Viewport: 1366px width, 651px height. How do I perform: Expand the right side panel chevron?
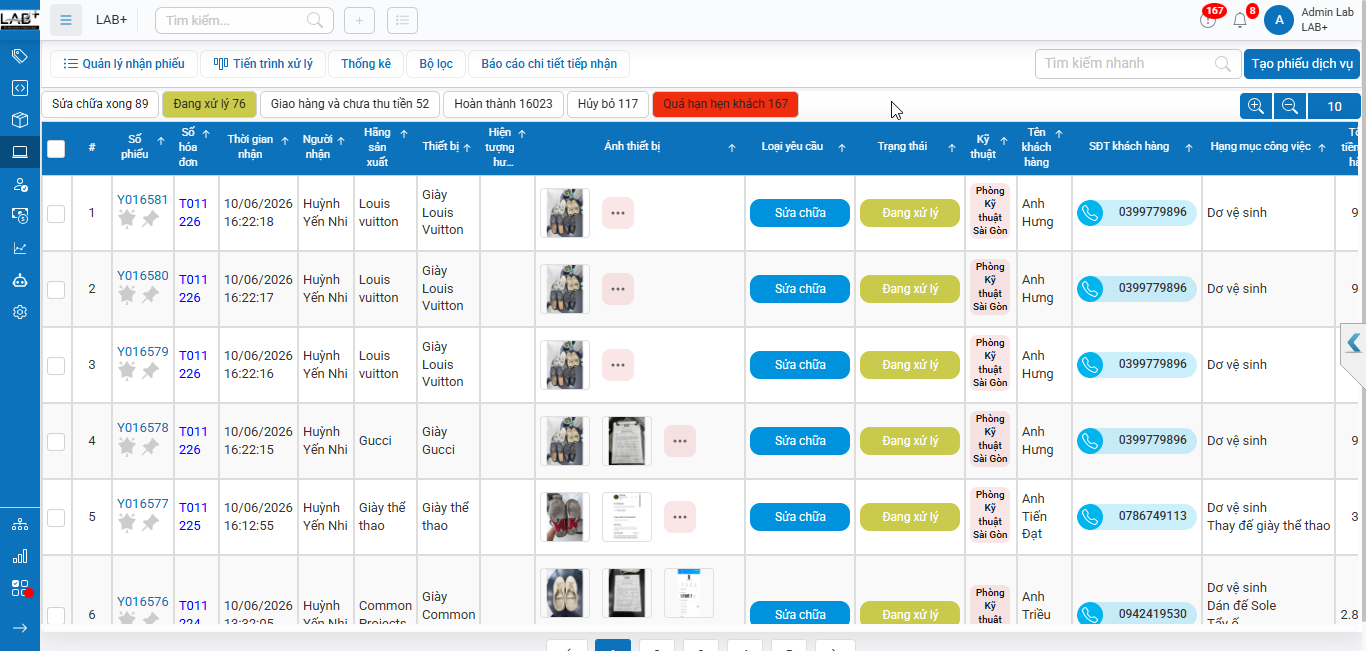click(x=1354, y=343)
